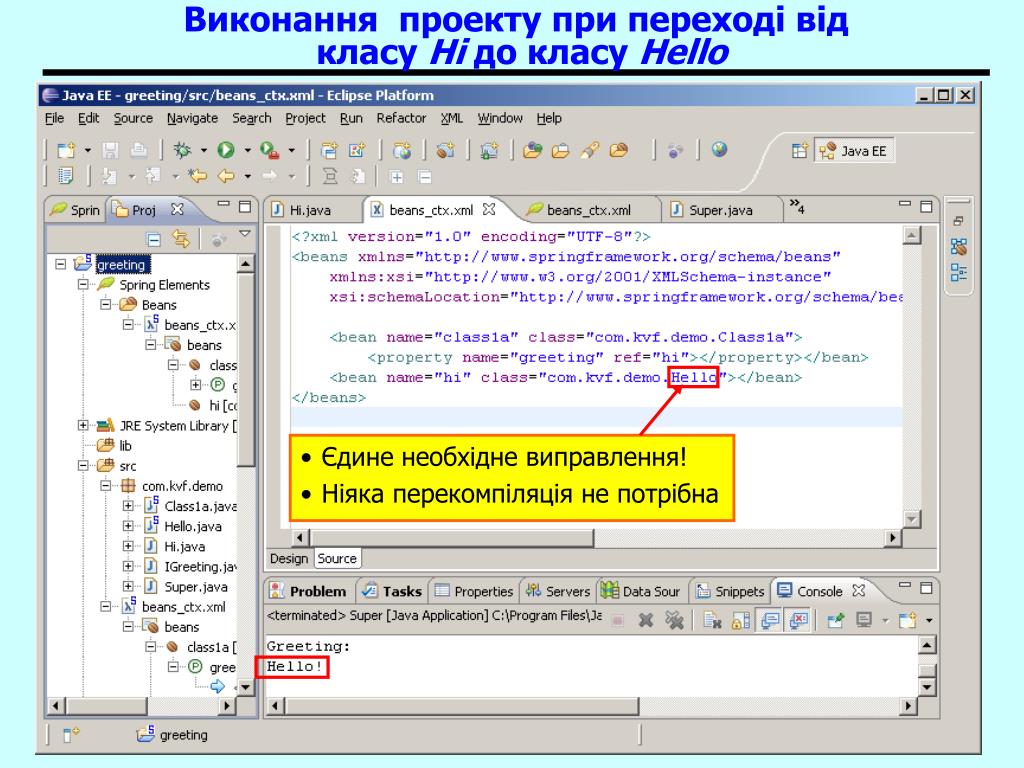Click the Display Selected Console monitor icon
1024x768 pixels.
(864, 620)
